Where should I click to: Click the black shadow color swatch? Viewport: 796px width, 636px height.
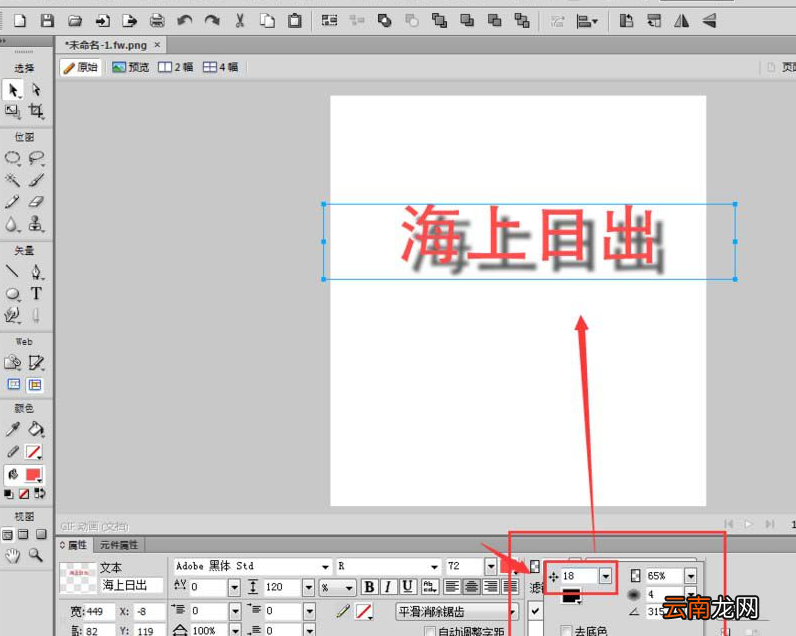tap(571, 597)
